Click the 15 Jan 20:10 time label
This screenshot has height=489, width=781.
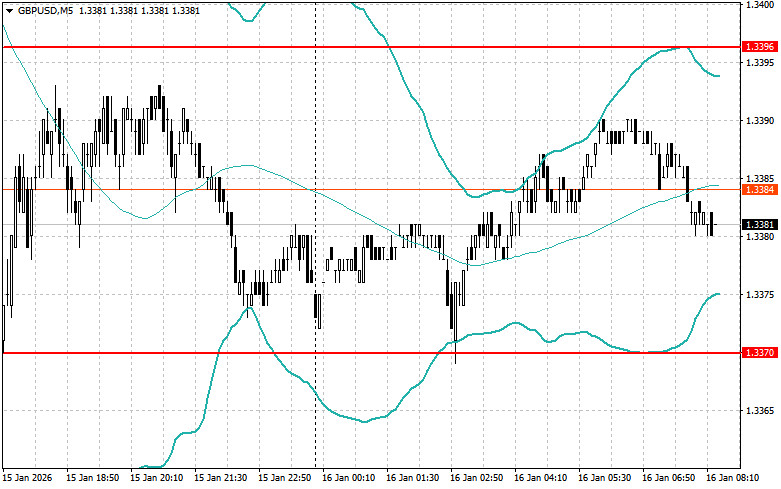tap(156, 478)
